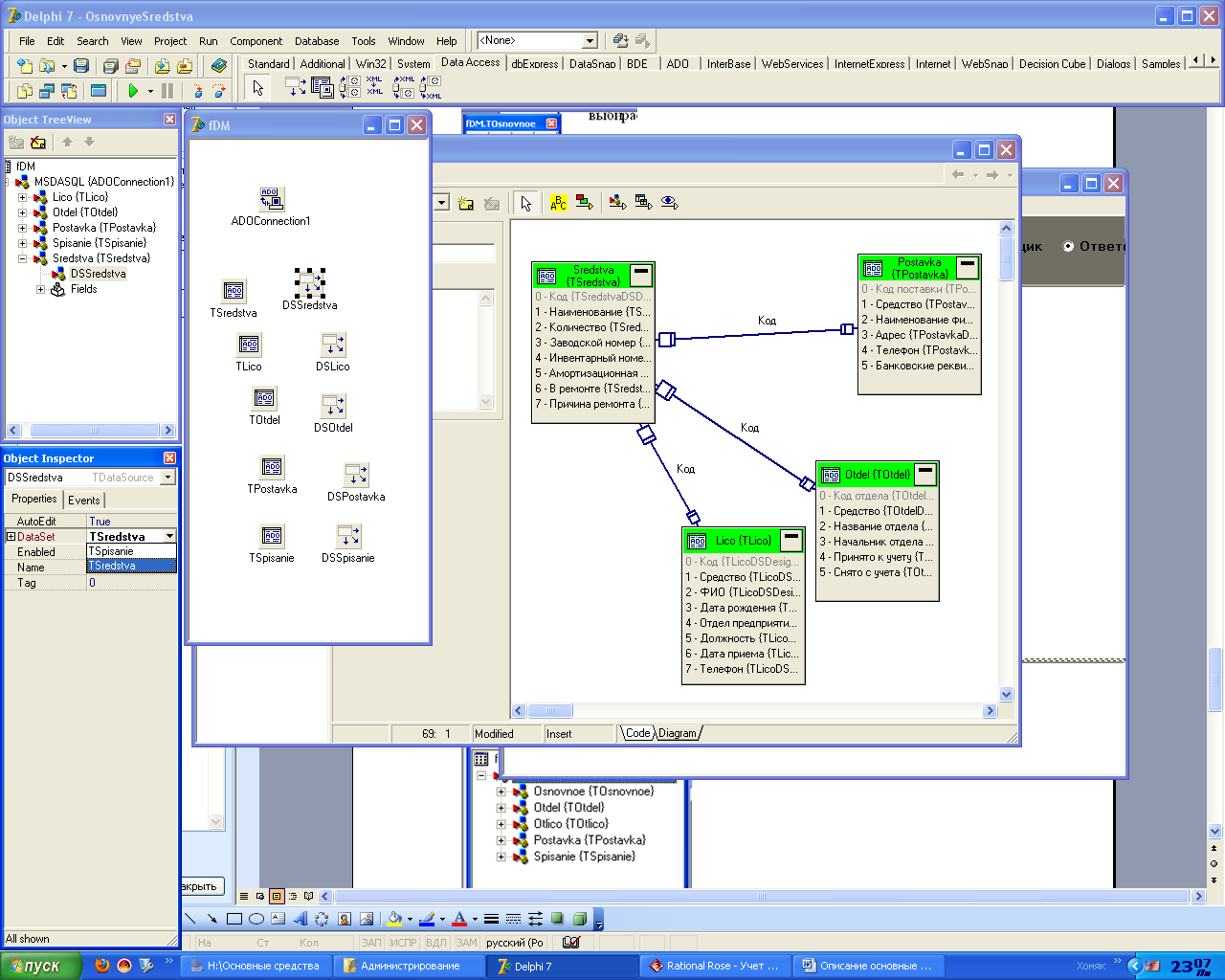Open Object Inspector component selector dropdown

[x=168, y=478]
